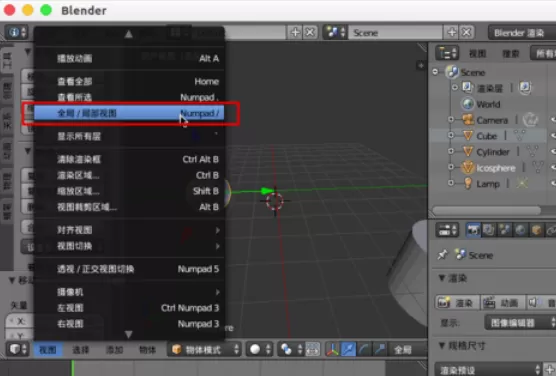Open the Render Layers properties tab icon
Screen dimensions: 556x376
[489, 230]
